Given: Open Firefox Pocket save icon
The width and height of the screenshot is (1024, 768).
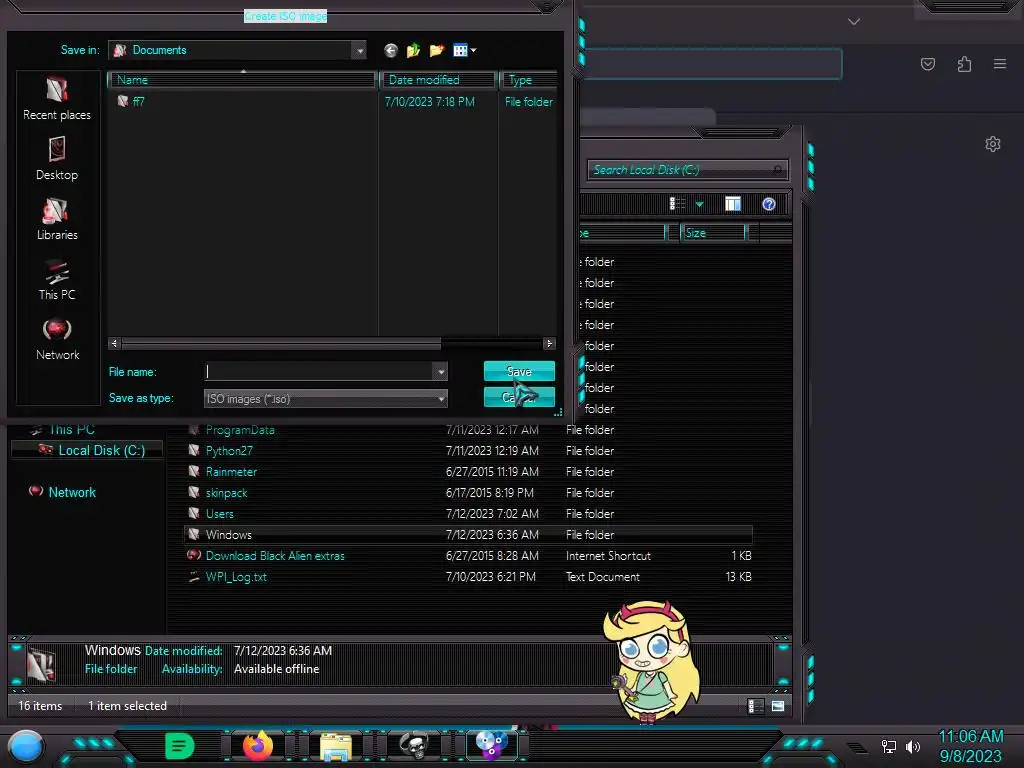Looking at the screenshot, I should tap(928, 64).
